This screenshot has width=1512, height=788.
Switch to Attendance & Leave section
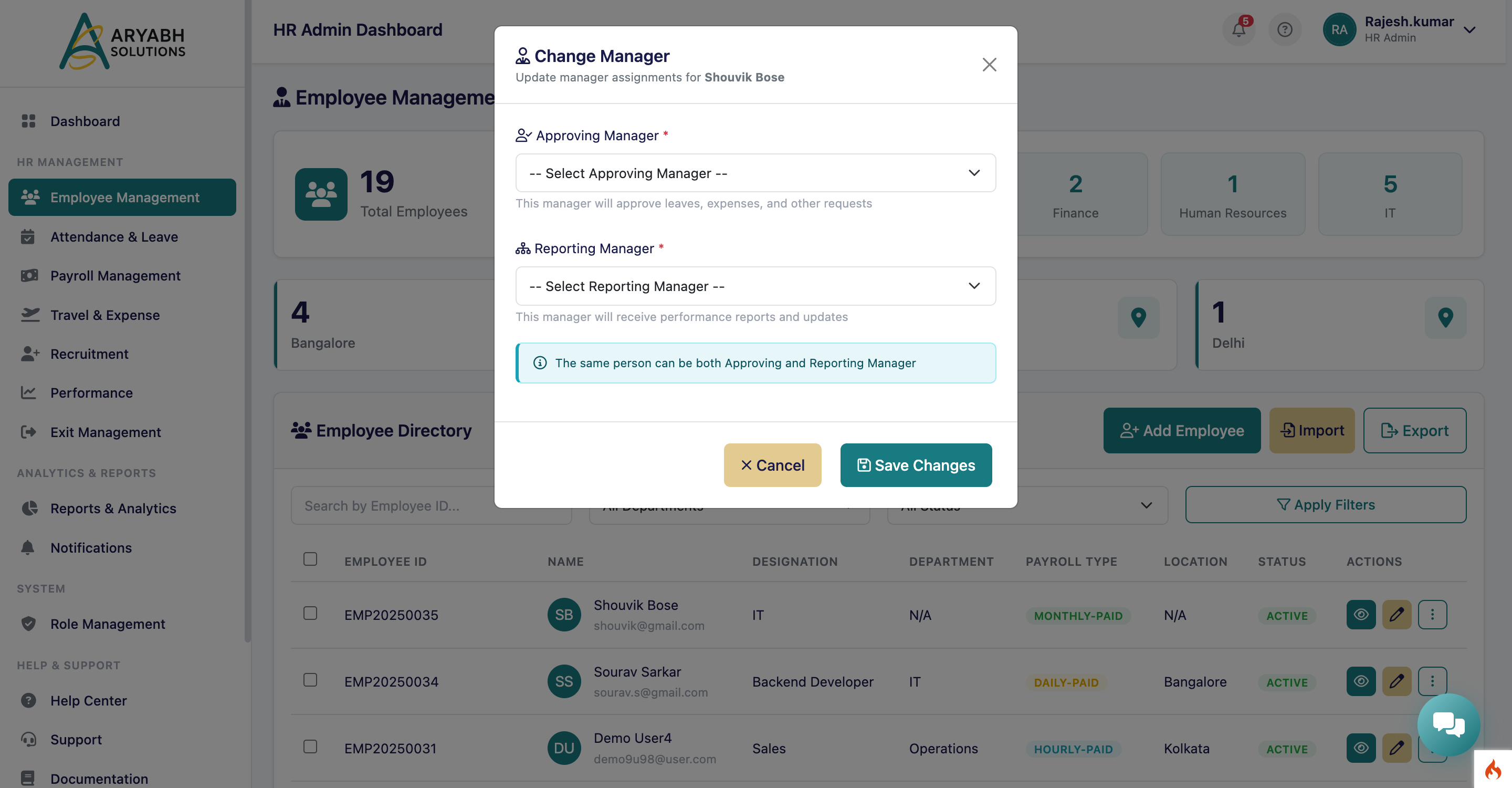[x=113, y=236]
